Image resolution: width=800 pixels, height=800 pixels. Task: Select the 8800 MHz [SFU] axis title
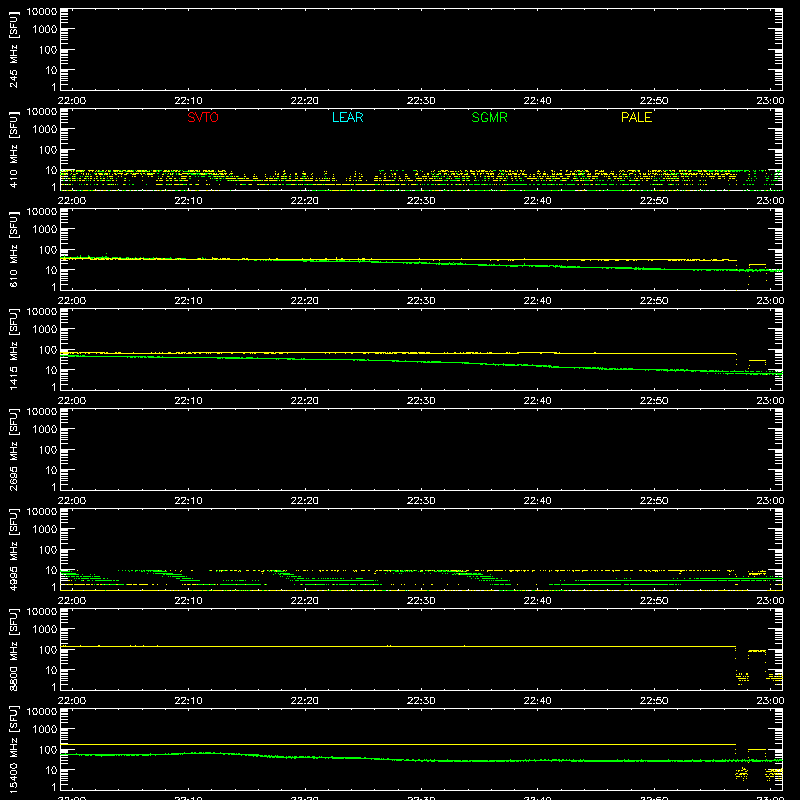13,649
